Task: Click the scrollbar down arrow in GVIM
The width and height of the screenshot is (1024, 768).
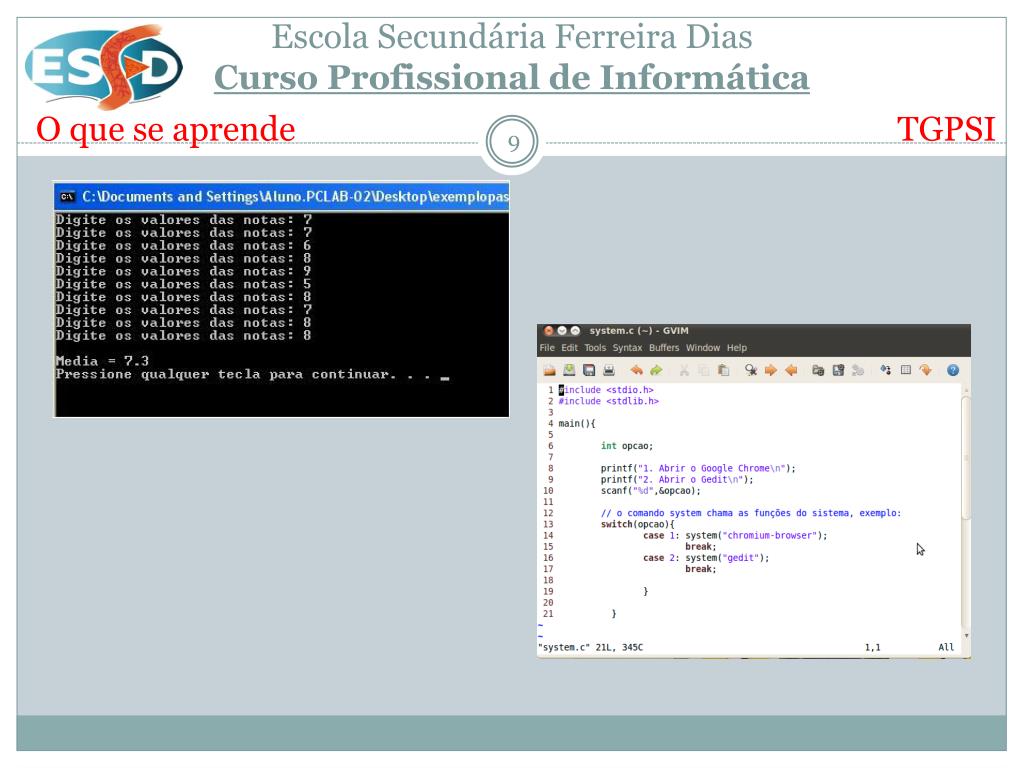Action: click(x=967, y=635)
